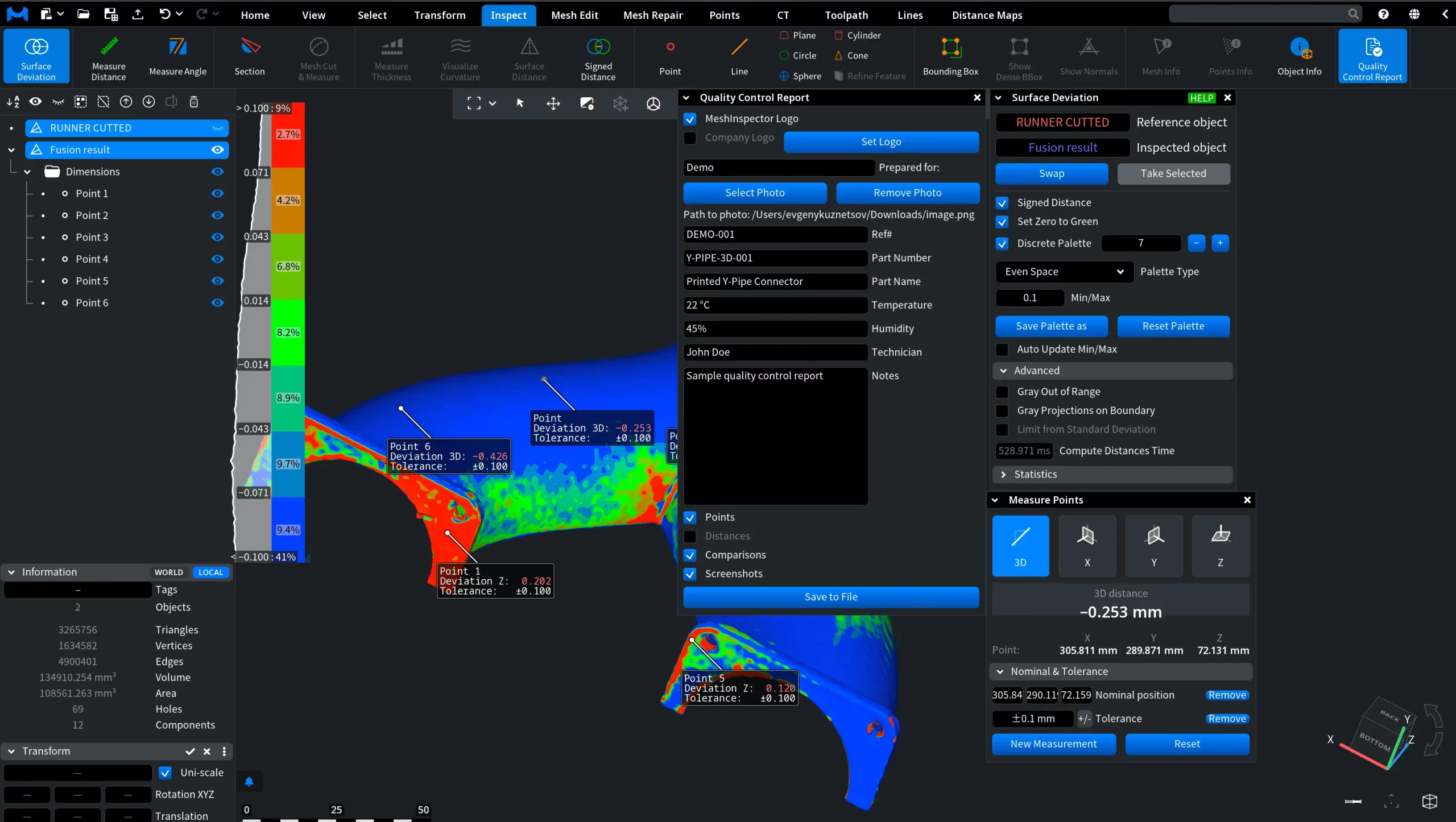The height and width of the screenshot is (822, 1456).
Task: Select the Measure Distance tool
Action: click(109, 57)
